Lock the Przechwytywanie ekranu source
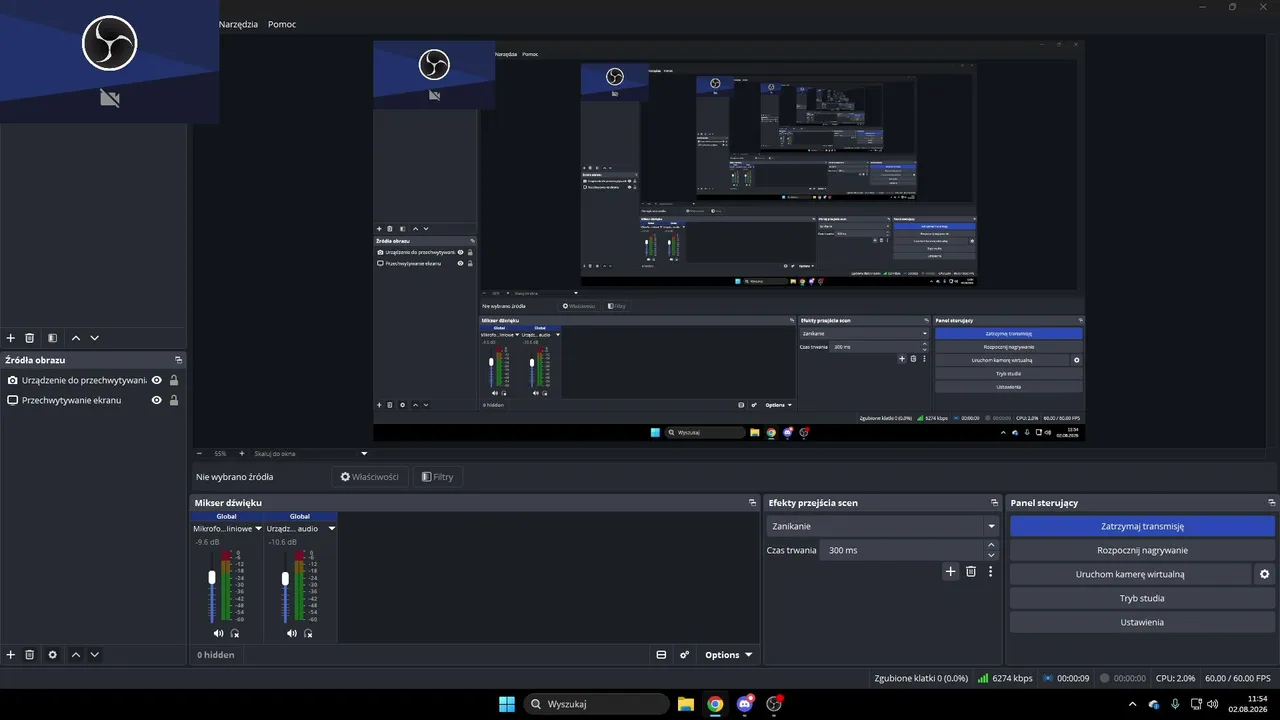This screenshot has width=1280, height=720. (x=174, y=400)
